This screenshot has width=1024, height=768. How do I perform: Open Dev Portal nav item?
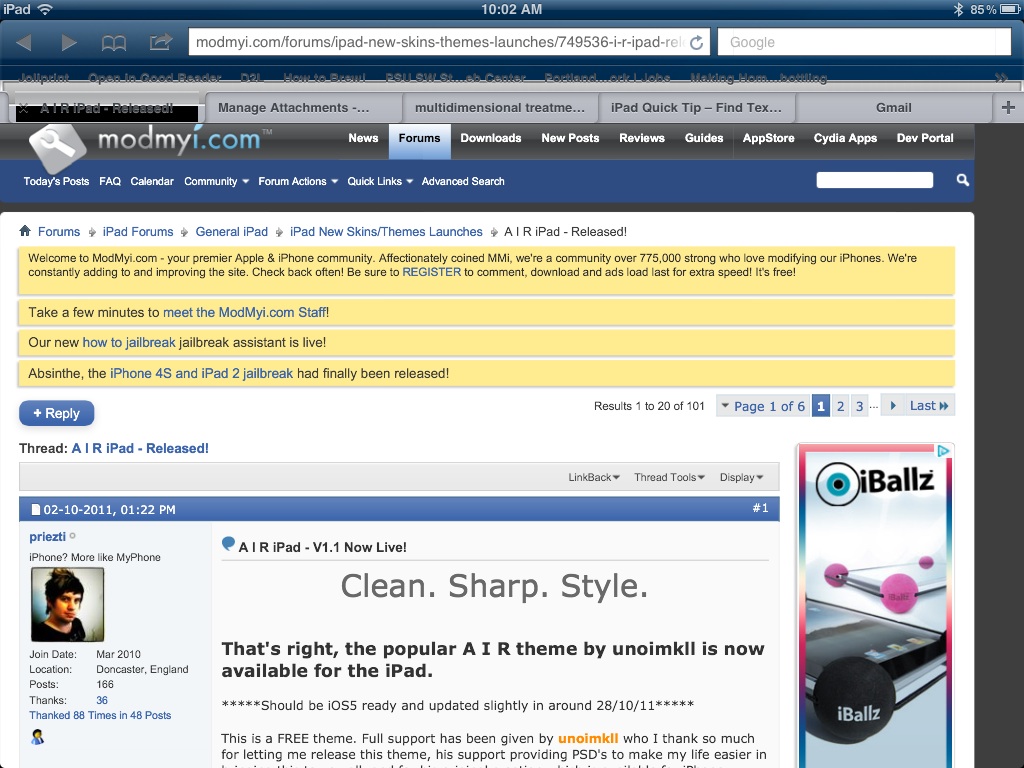pyautogui.click(x=925, y=138)
